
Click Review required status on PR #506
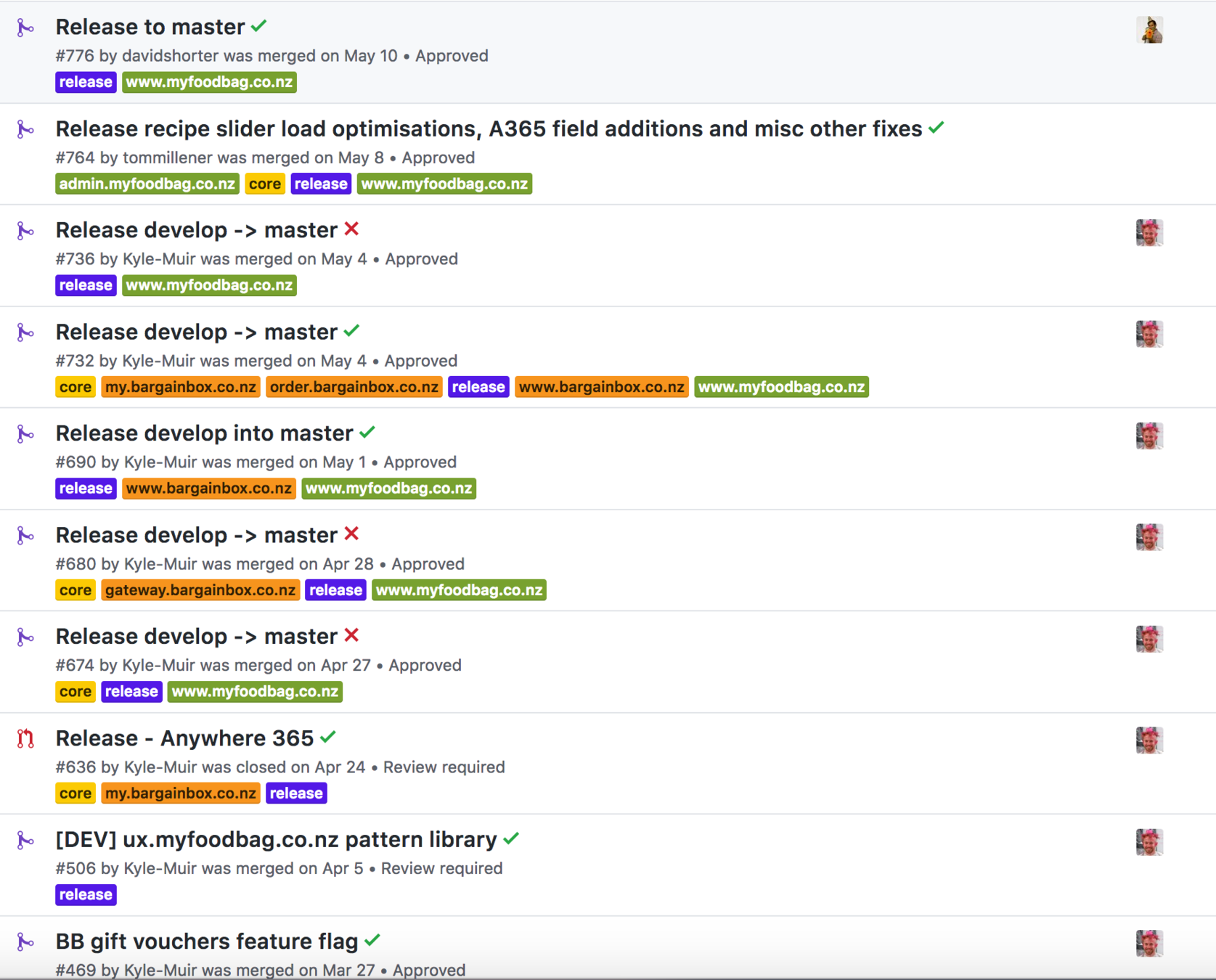(441, 869)
